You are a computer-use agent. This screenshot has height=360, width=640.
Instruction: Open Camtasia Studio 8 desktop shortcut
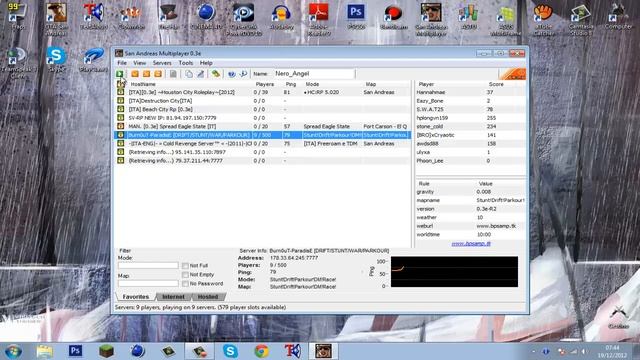[580, 18]
